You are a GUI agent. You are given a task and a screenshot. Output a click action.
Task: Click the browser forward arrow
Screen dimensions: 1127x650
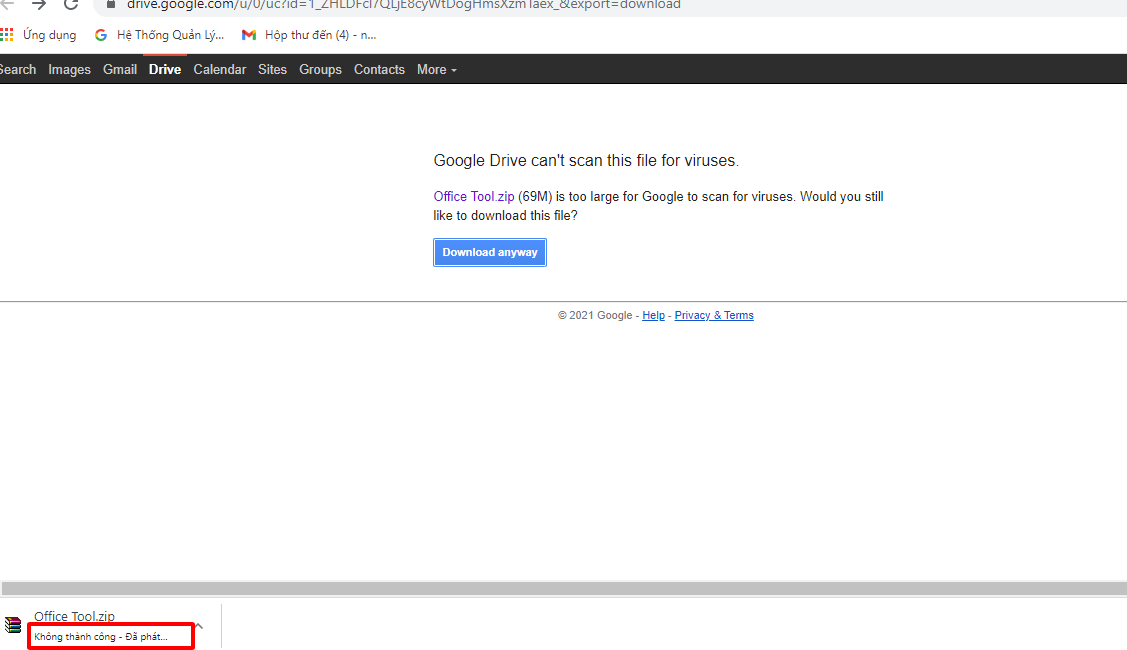[39, 4]
